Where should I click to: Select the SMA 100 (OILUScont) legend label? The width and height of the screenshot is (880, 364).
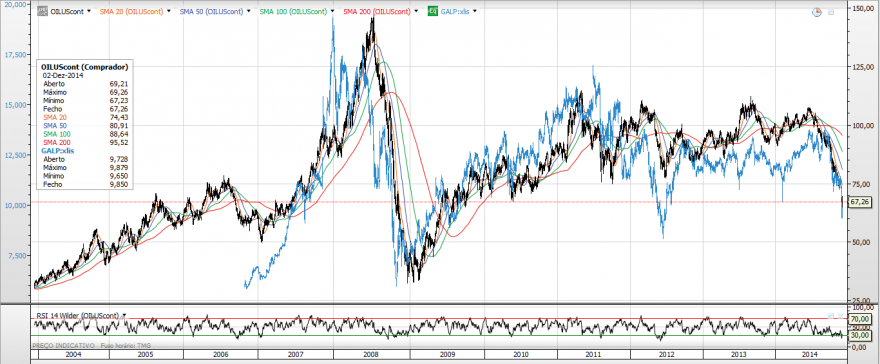295,11
